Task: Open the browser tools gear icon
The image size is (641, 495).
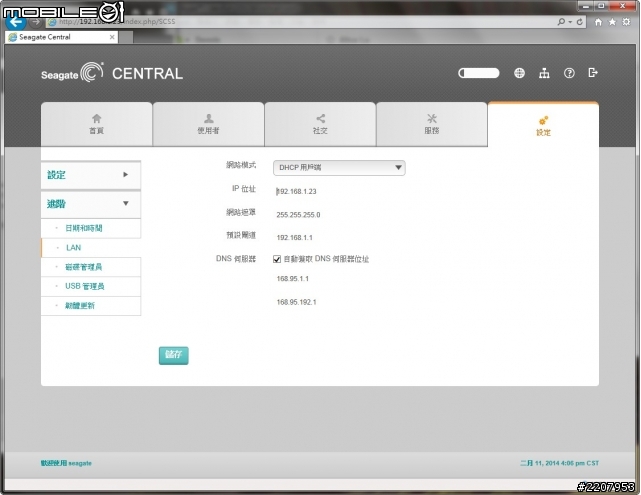Action: click(x=626, y=22)
